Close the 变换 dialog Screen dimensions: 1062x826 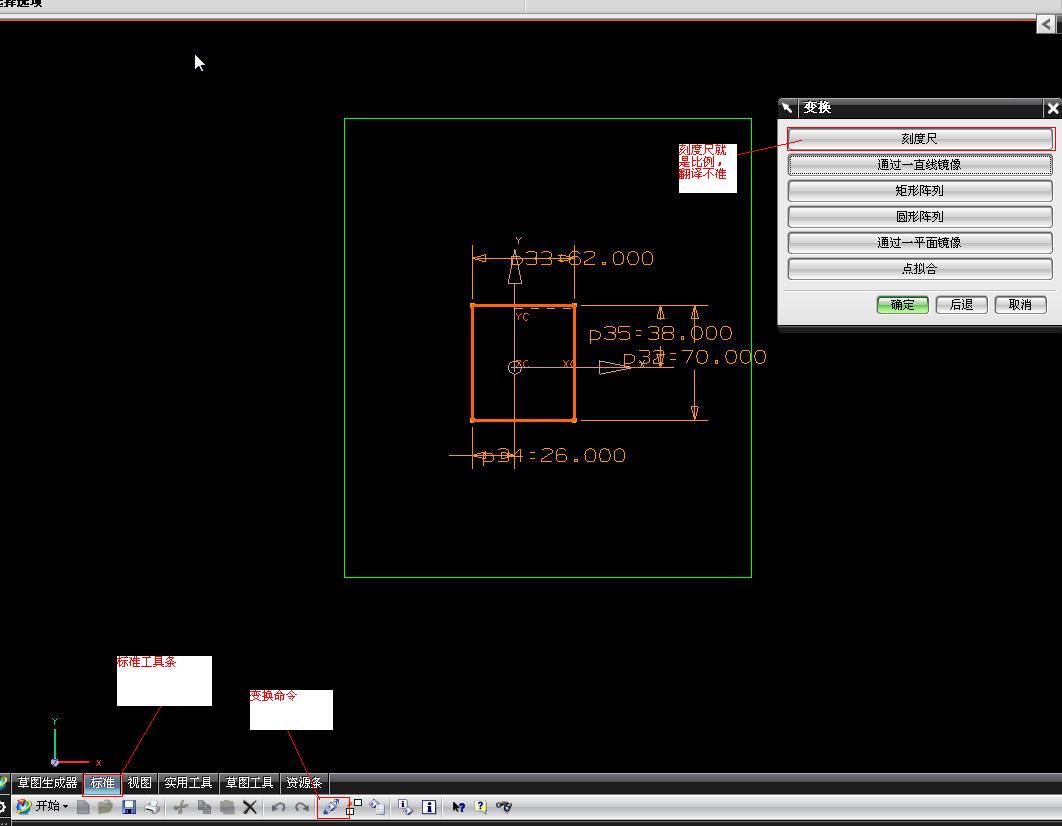point(1053,108)
